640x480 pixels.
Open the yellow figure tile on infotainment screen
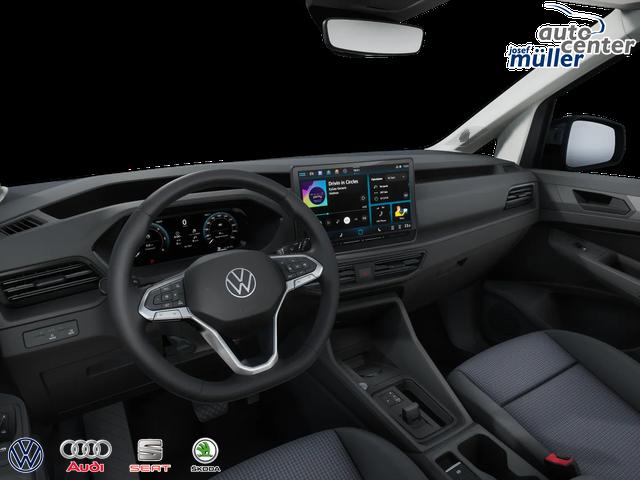point(401,213)
